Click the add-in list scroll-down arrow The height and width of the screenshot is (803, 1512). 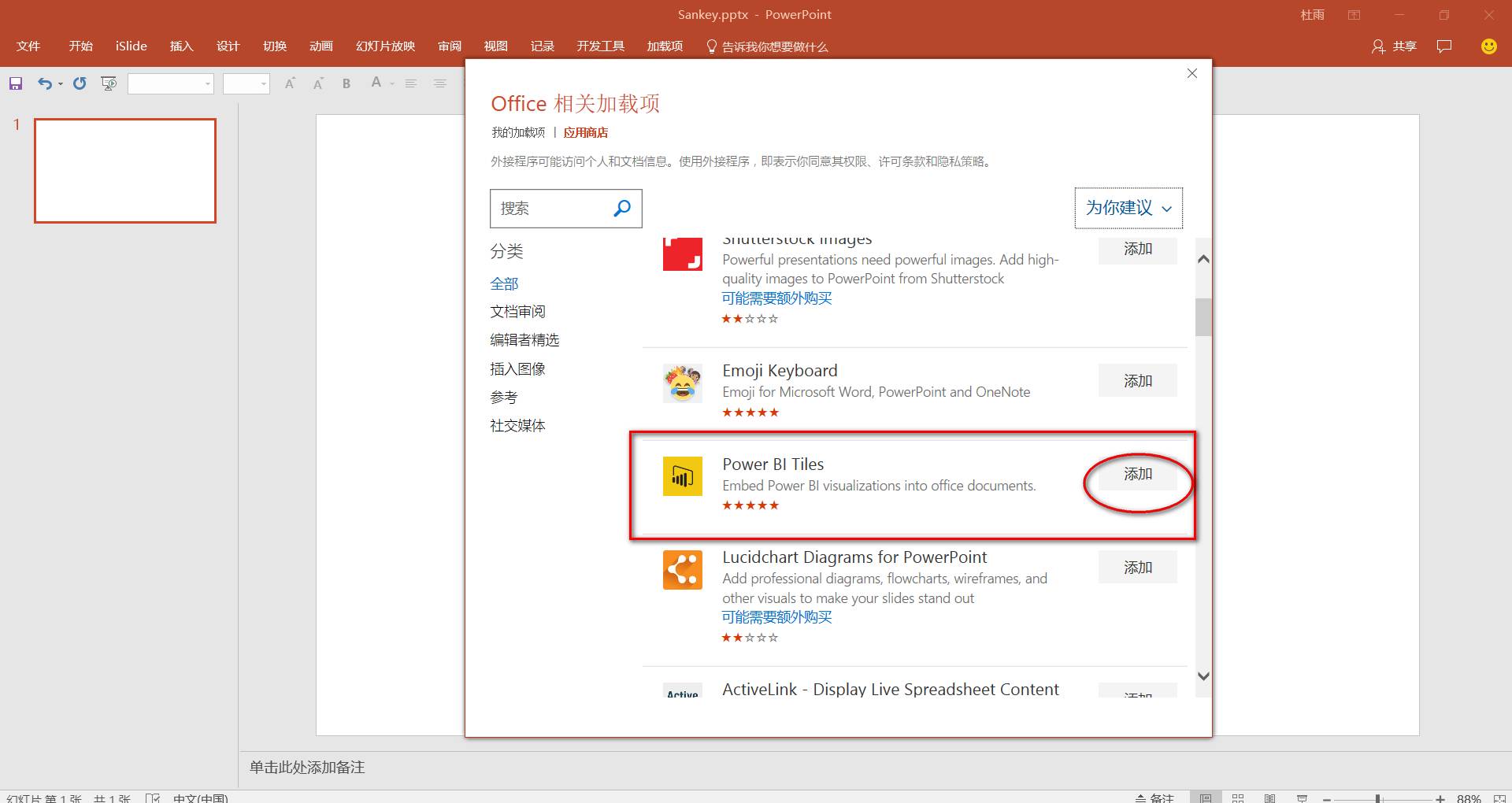(x=1203, y=676)
